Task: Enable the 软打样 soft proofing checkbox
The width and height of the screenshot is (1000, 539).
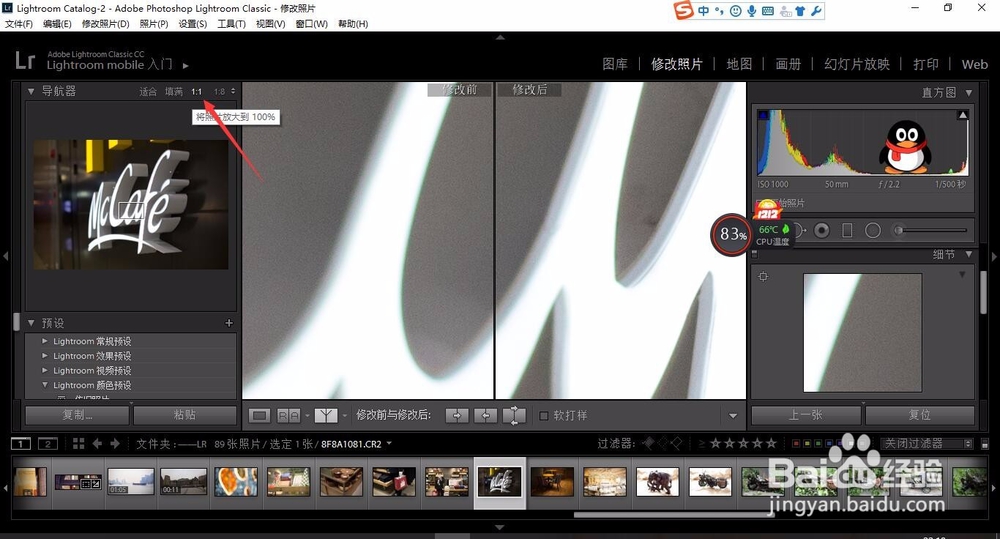Action: [x=544, y=416]
